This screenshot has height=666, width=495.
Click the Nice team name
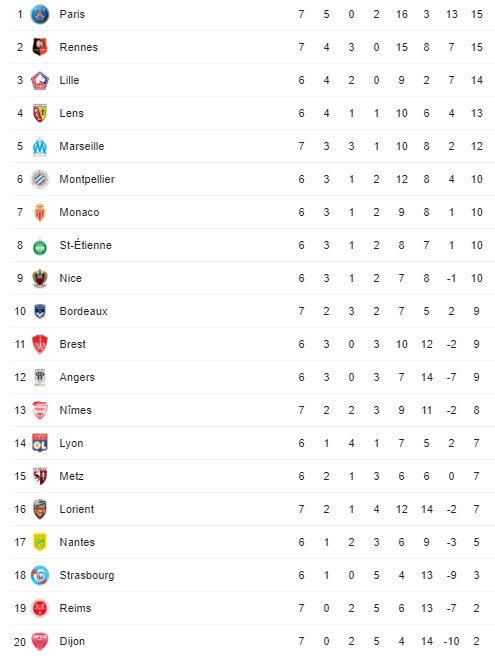point(71,278)
